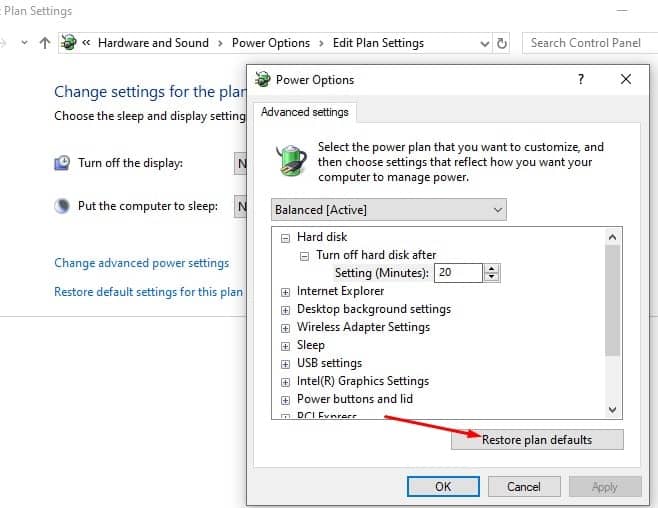Open the Turn off the display dropdown

(240, 163)
